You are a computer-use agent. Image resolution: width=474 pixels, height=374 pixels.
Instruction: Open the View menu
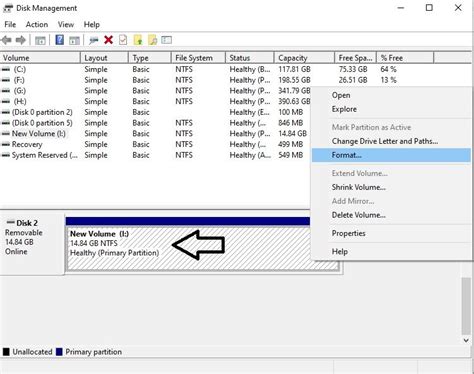click(66, 24)
